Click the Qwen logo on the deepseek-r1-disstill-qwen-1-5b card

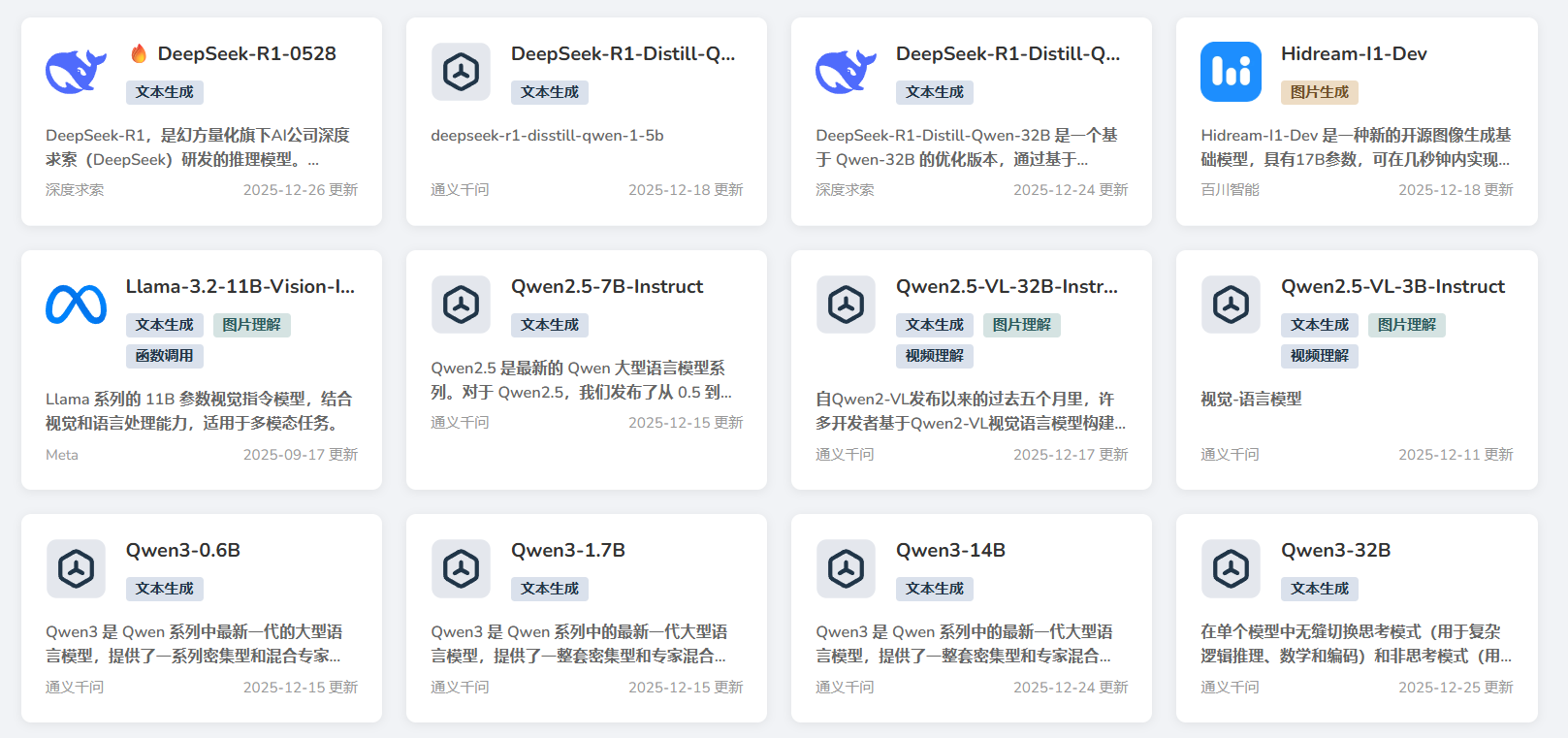462,72
